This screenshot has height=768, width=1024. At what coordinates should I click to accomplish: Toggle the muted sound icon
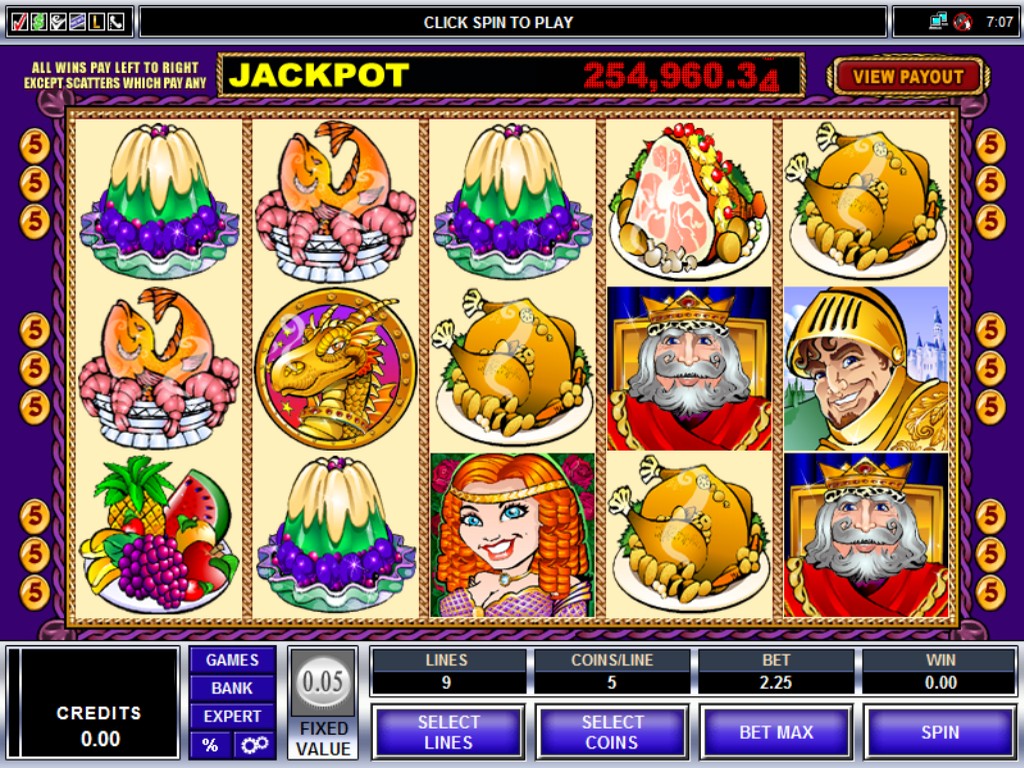pos(962,22)
